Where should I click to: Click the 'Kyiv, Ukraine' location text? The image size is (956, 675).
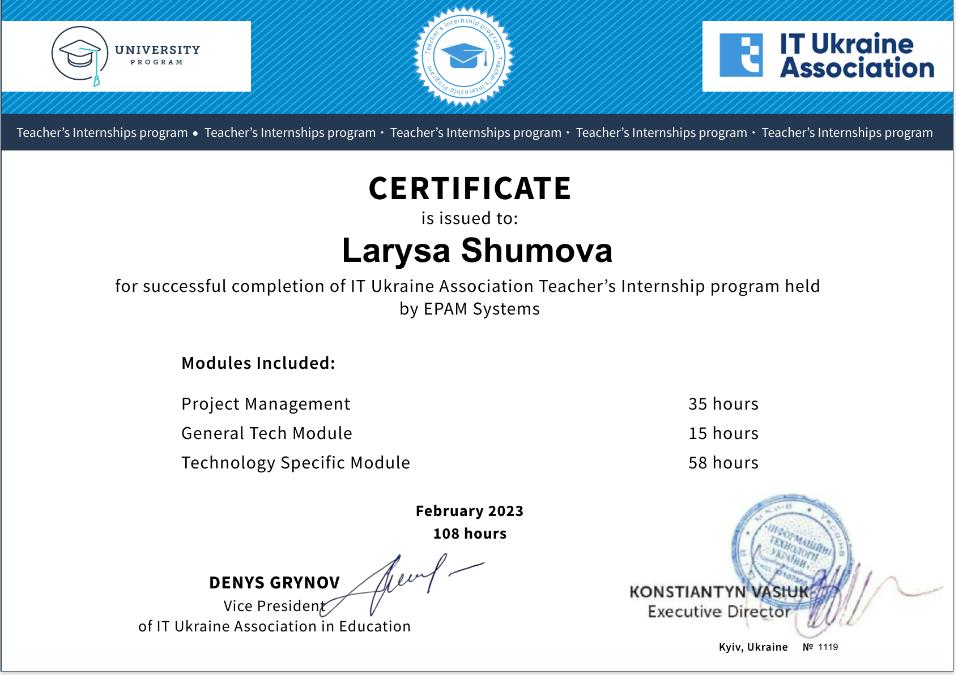pos(753,647)
